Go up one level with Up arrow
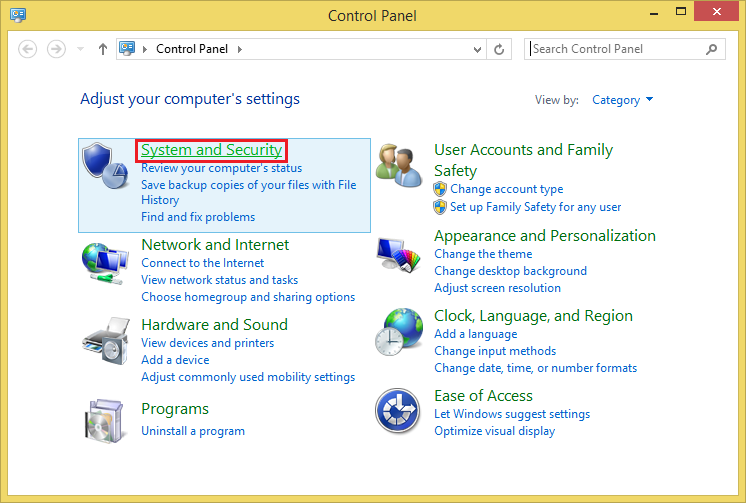This screenshot has width=746, height=503. 103,49
